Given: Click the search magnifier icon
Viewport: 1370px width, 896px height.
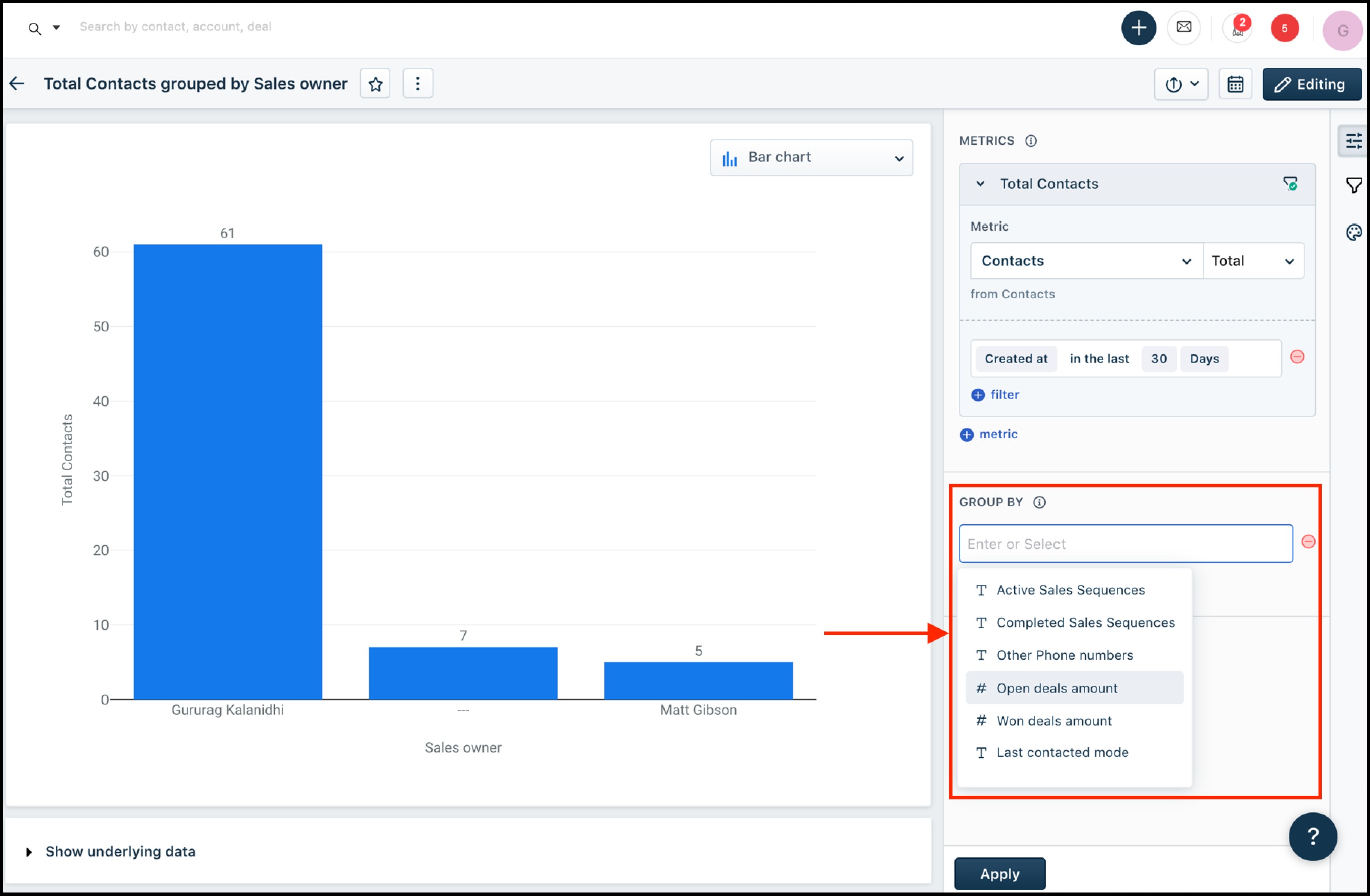Looking at the screenshot, I should coord(35,28).
